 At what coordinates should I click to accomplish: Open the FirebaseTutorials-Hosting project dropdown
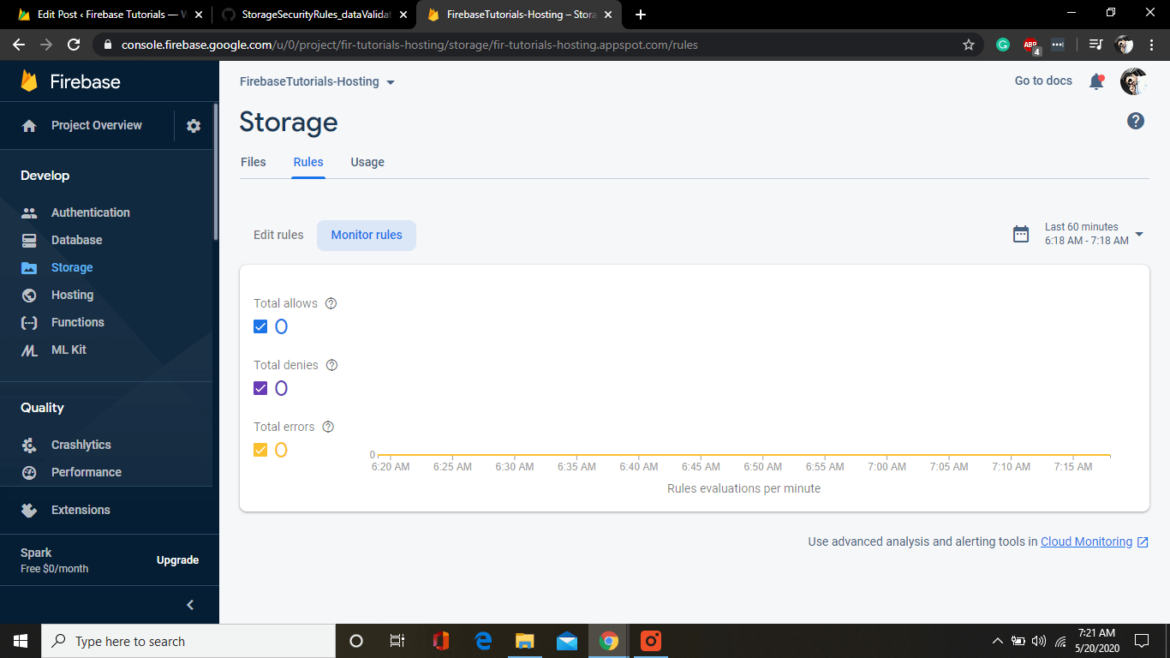(x=317, y=83)
